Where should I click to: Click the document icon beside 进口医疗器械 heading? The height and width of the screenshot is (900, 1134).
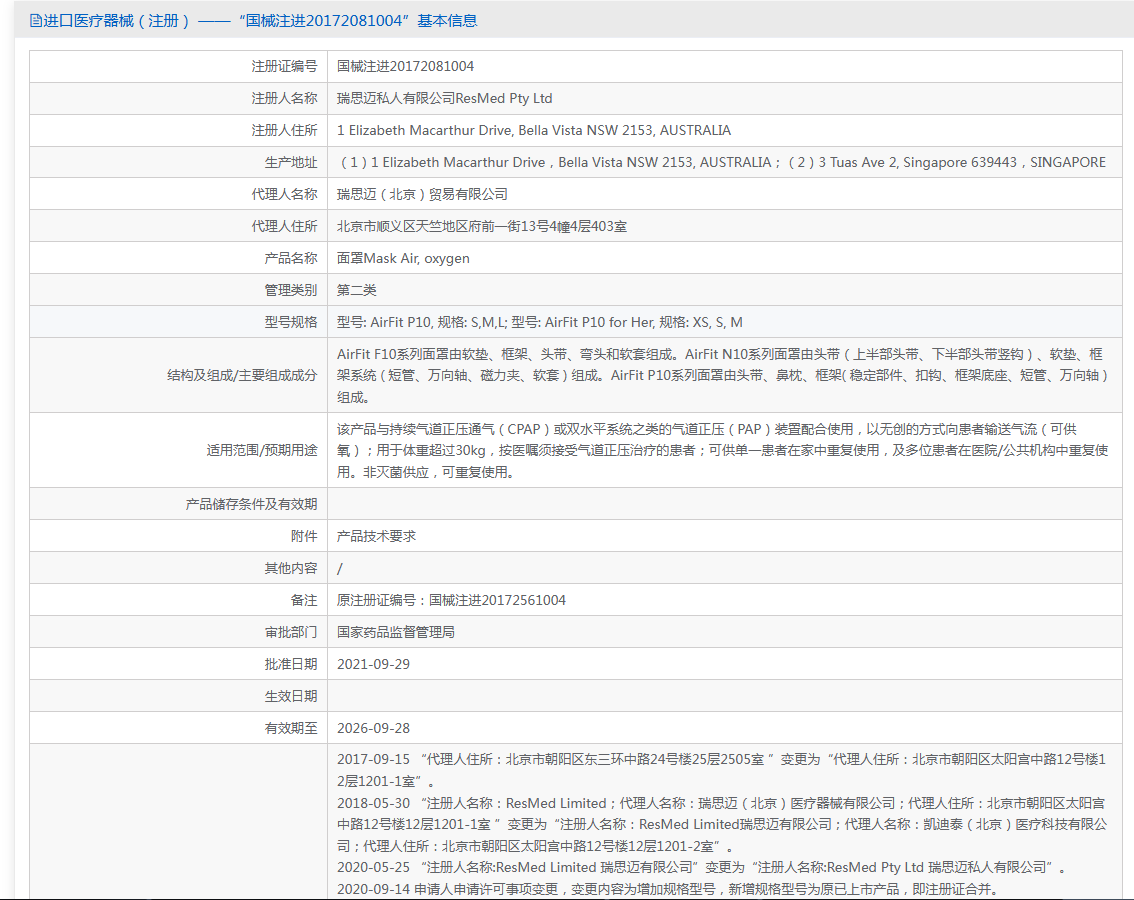coord(35,21)
